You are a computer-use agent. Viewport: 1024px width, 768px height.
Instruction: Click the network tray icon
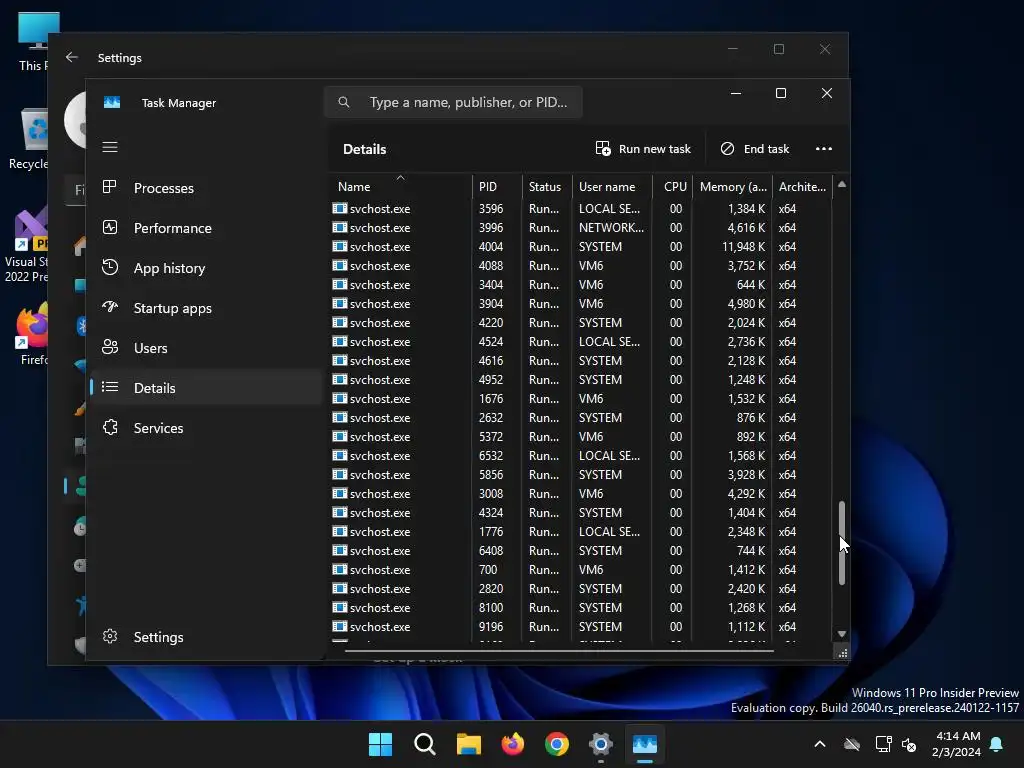tap(883, 744)
